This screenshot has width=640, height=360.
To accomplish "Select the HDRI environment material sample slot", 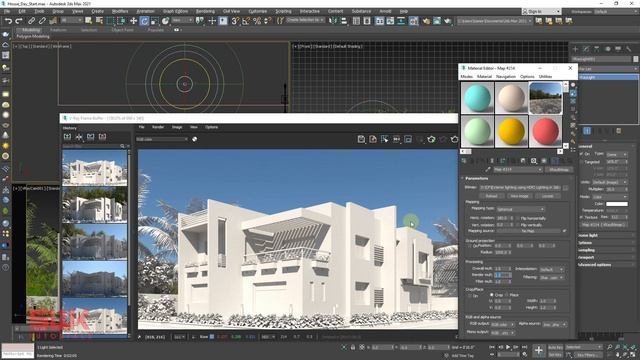I will point(545,98).
